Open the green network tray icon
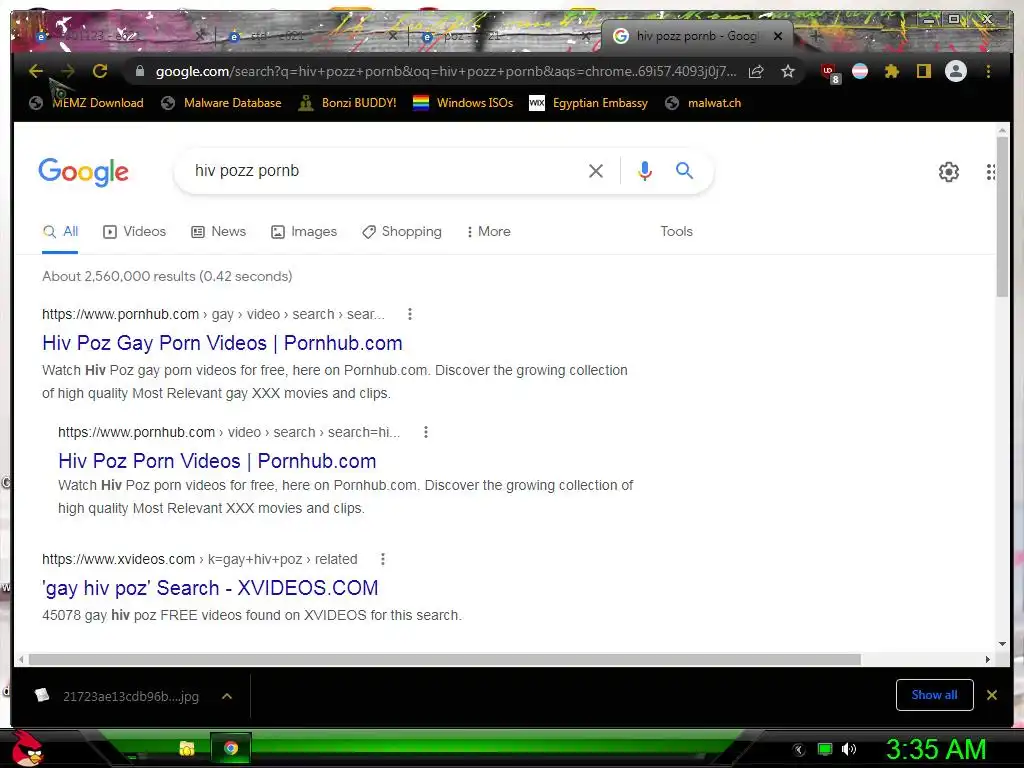Screen dimensions: 1024x768 (825, 749)
